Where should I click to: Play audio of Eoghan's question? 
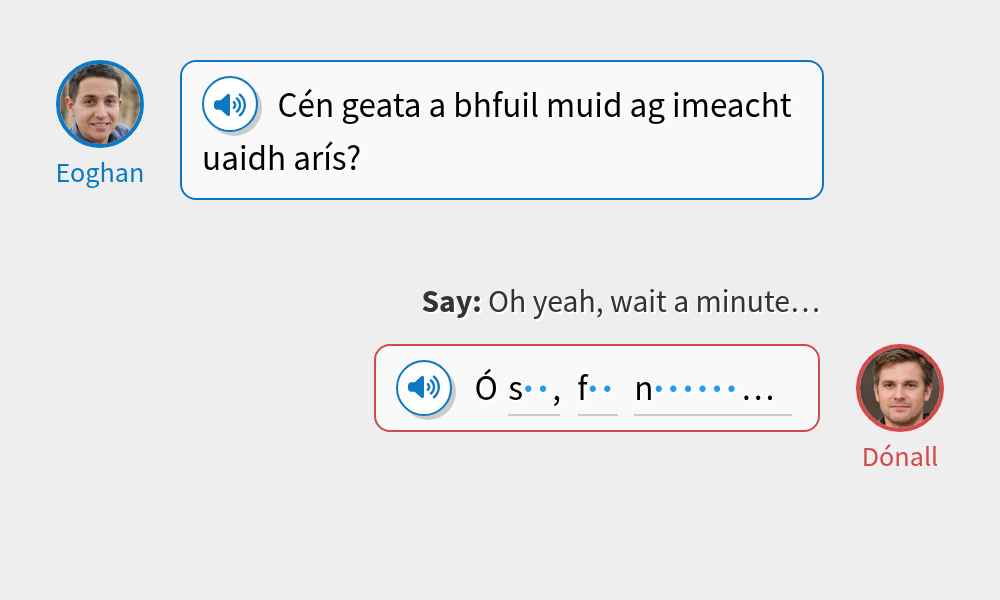tap(230, 104)
